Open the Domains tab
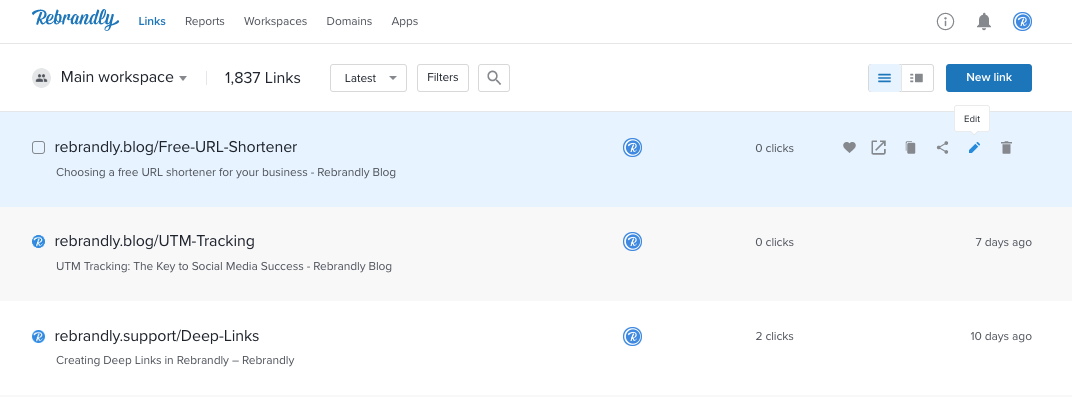 (x=349, y=21)
